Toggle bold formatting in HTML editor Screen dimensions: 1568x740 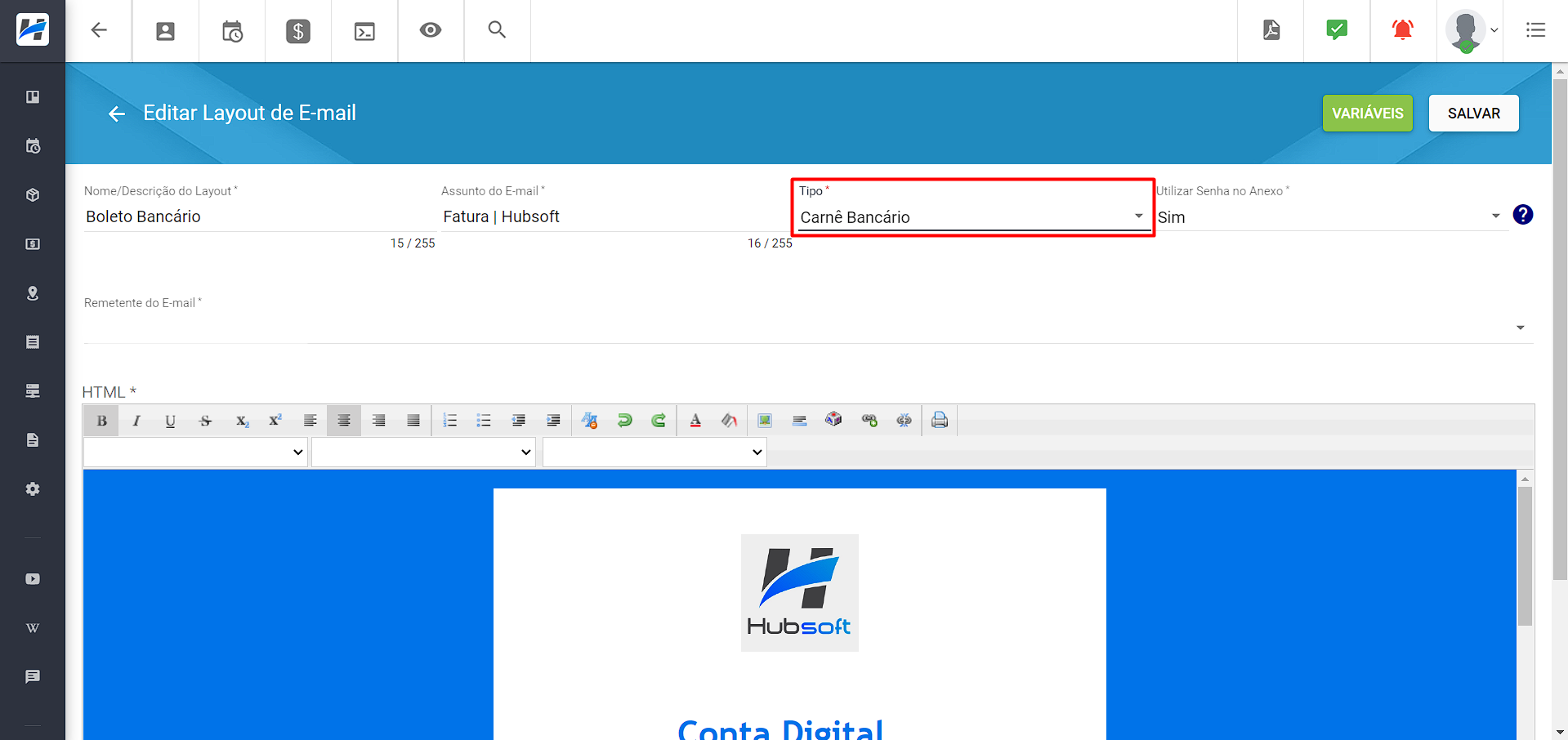101,421
